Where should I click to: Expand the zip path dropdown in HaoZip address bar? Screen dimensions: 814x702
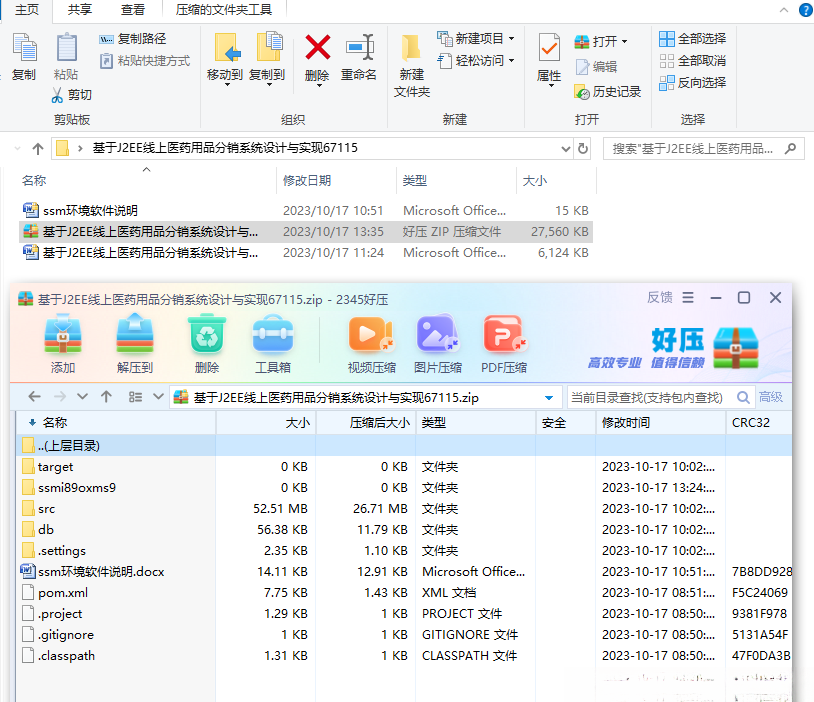(546, 397)
